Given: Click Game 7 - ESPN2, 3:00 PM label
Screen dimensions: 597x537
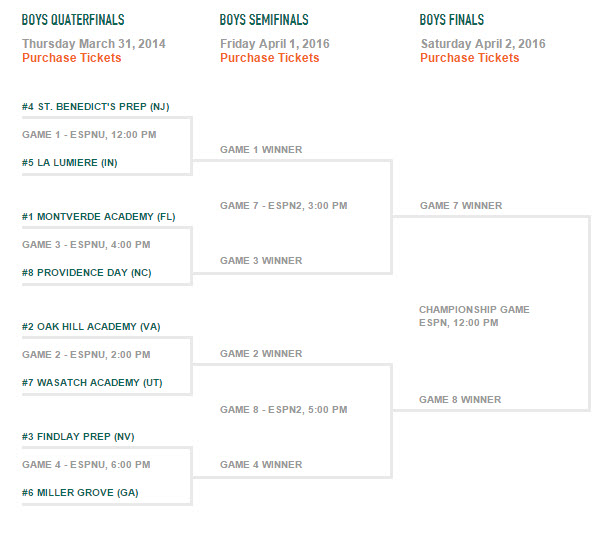Looking at the screenshot, I should click(284, 206).
